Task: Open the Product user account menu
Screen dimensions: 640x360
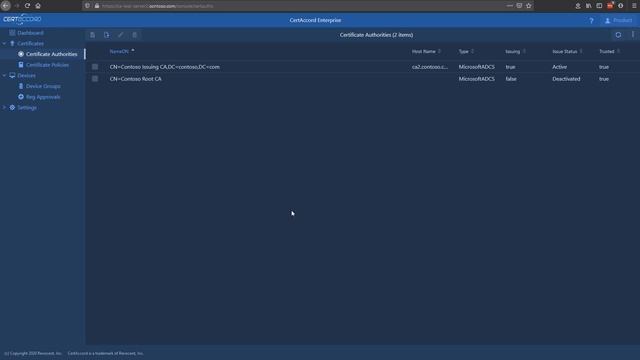Action: (x=618, y=20)
